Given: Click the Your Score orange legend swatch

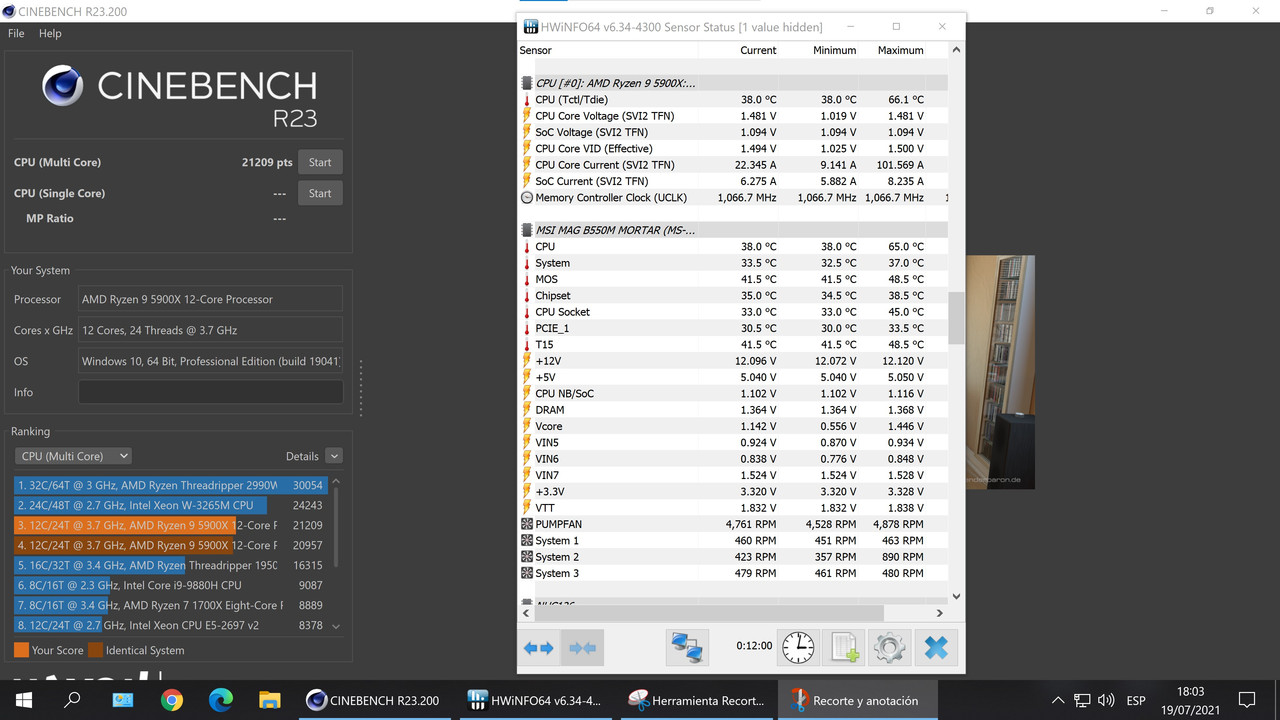Looking at the screenshot, I should pos(21,650).
